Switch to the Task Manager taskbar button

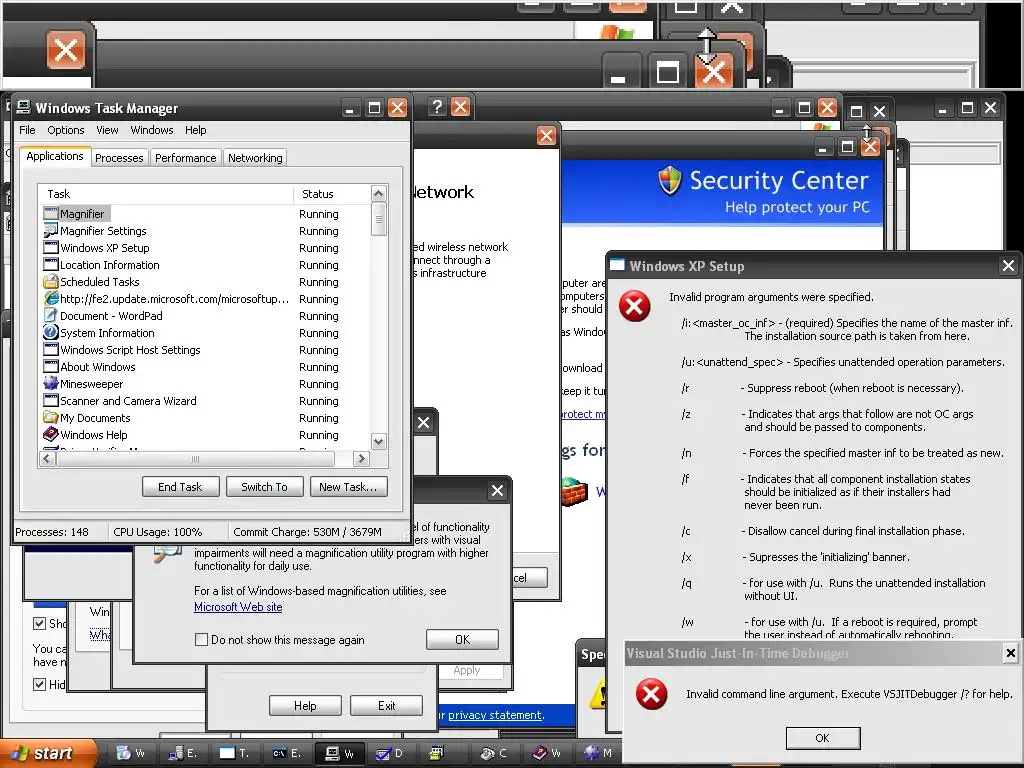340,753
